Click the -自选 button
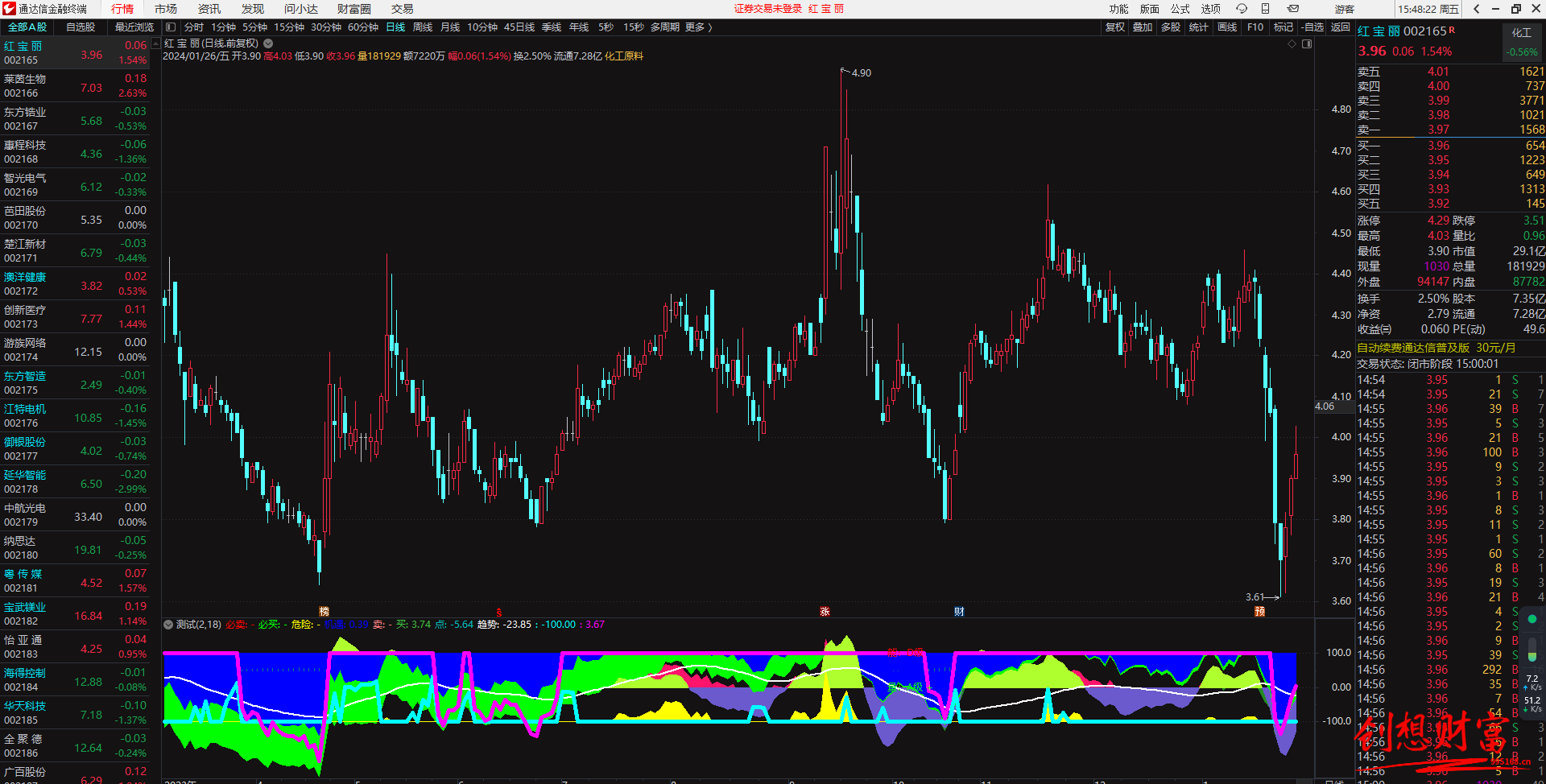This screenshot has width=1546, height=784. (1312, 27)
